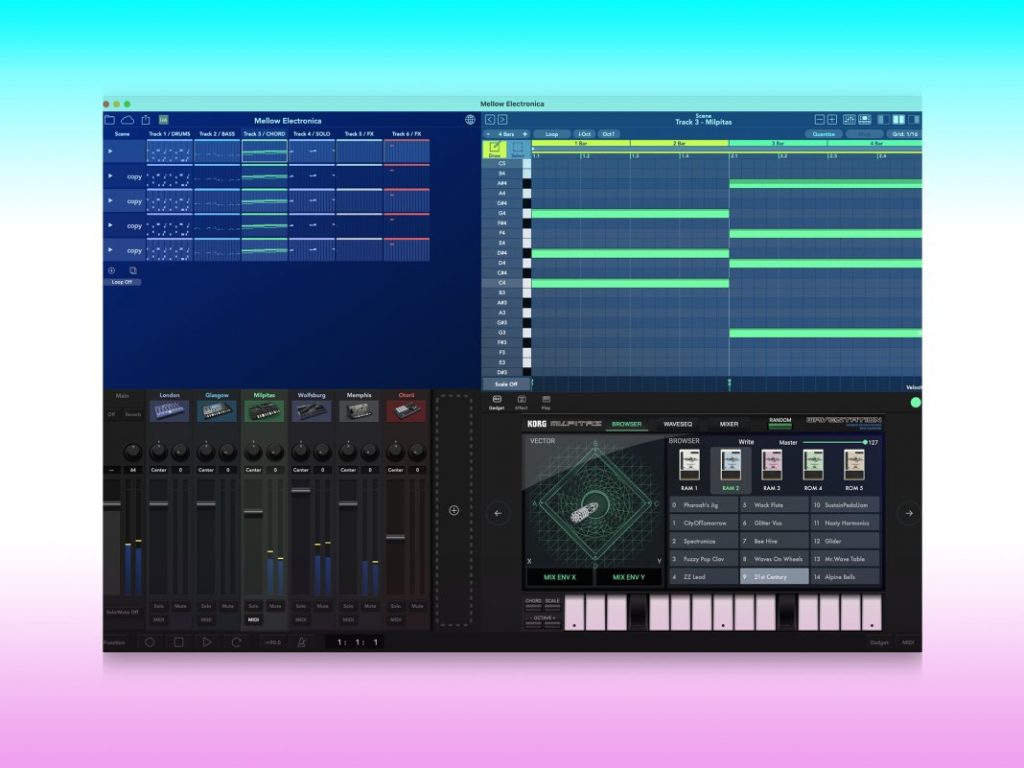The image size is (1024, 768).
Task: Switch to the WAVESEQ tab
Action: pos(678,424)
